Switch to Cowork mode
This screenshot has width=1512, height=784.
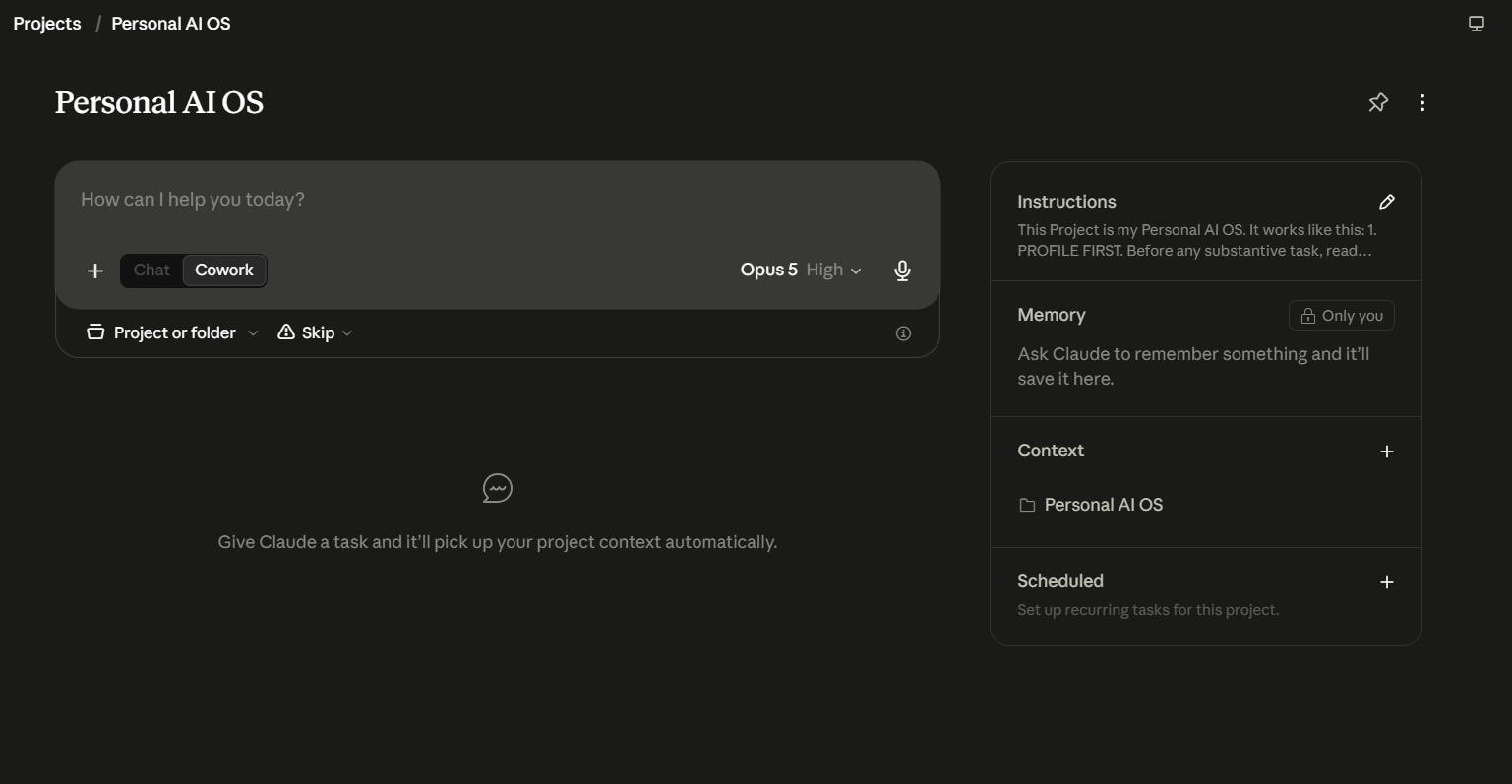(x=224, y=271)
